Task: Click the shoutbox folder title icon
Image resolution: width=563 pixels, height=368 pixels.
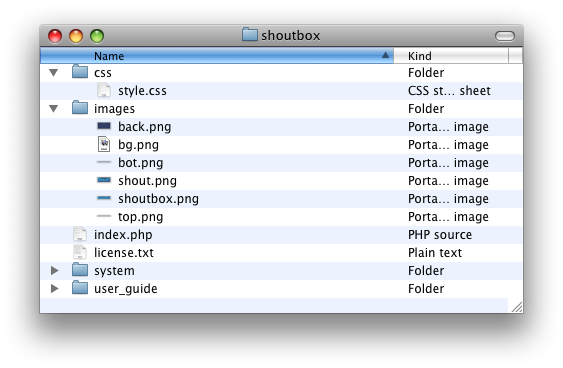Action: [250, 34]
